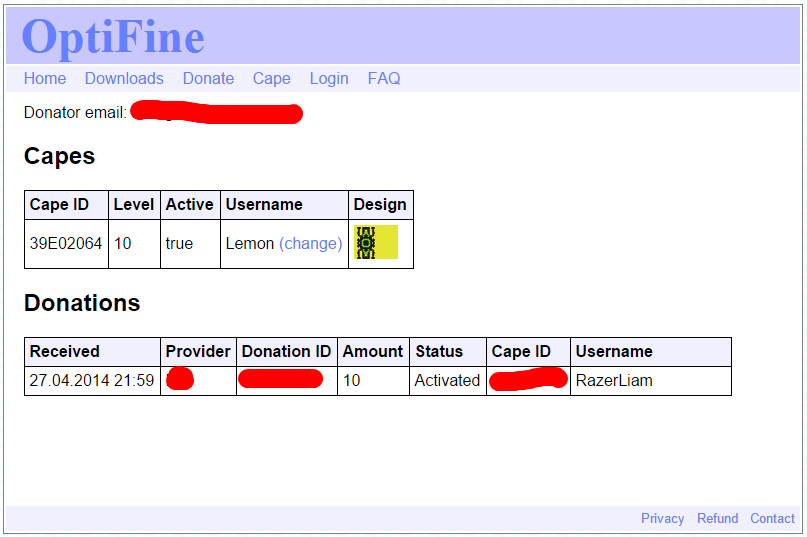807x537 pixels.
Task: Click the Donation ID column header
Action: 286,351
